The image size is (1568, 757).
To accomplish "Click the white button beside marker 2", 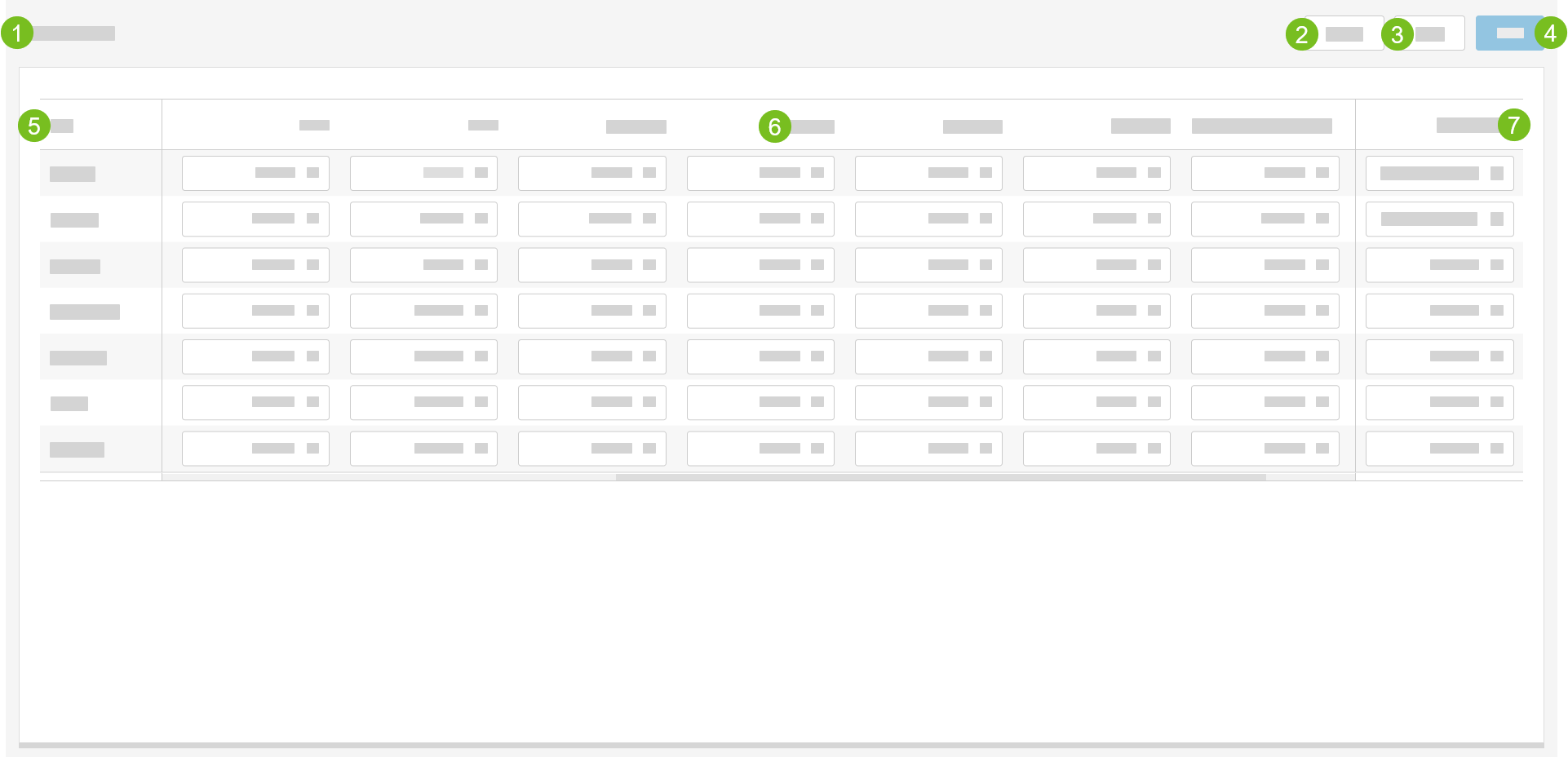I will 1348,34.
